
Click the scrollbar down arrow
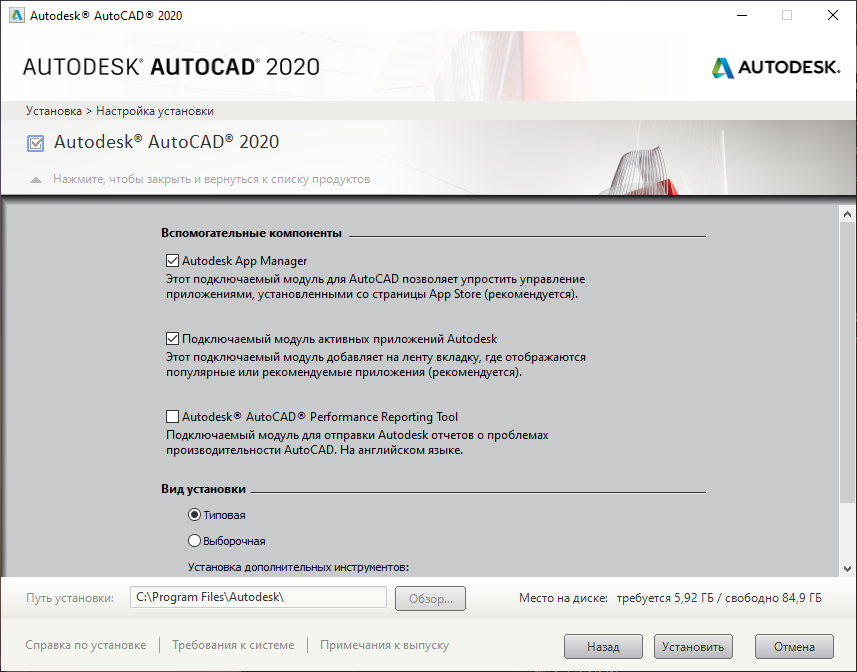pos(847,569)
